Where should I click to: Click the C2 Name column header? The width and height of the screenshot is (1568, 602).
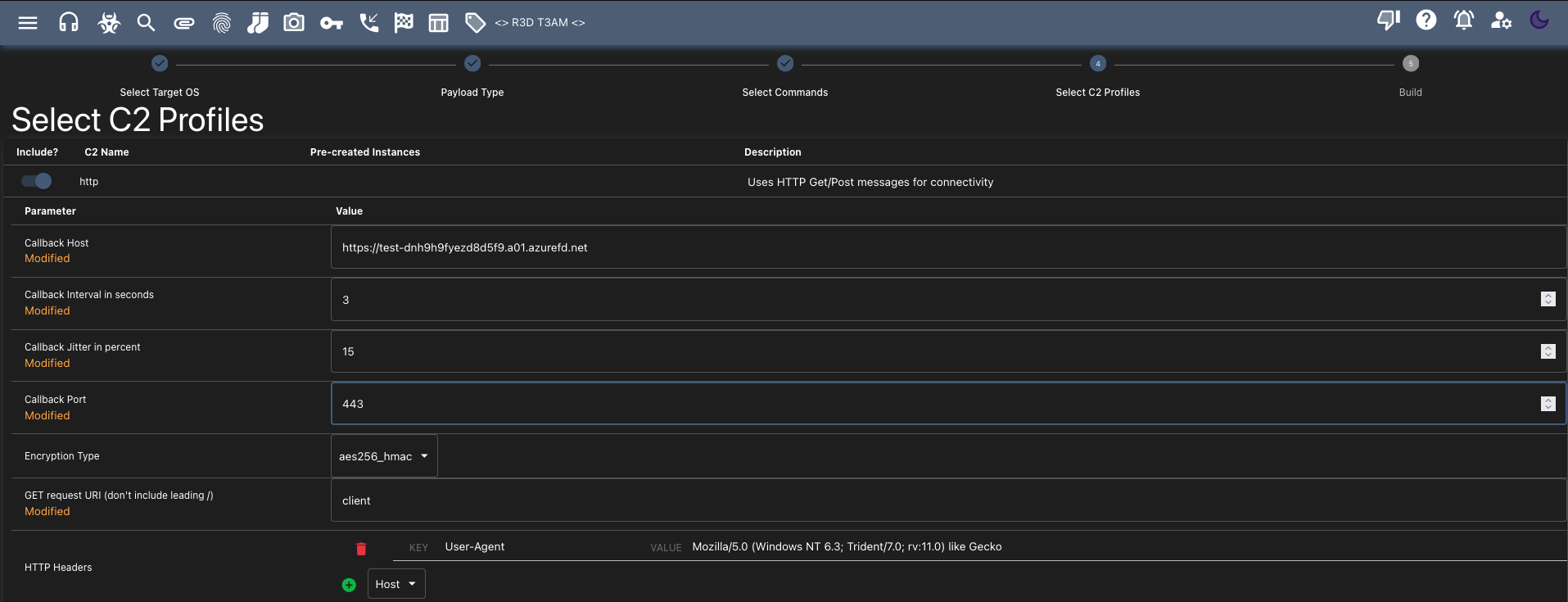point(106,152)
